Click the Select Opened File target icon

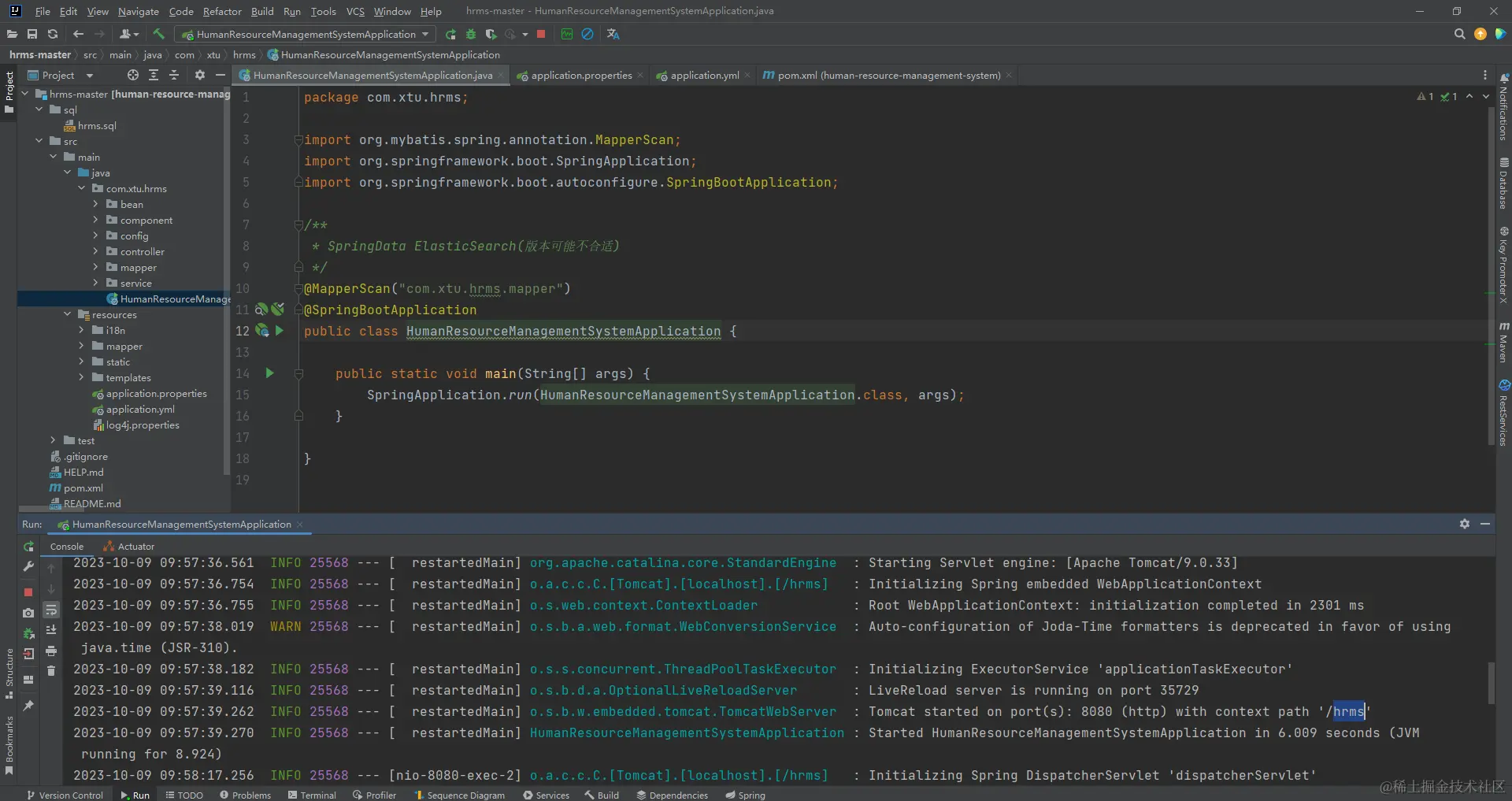133,75
